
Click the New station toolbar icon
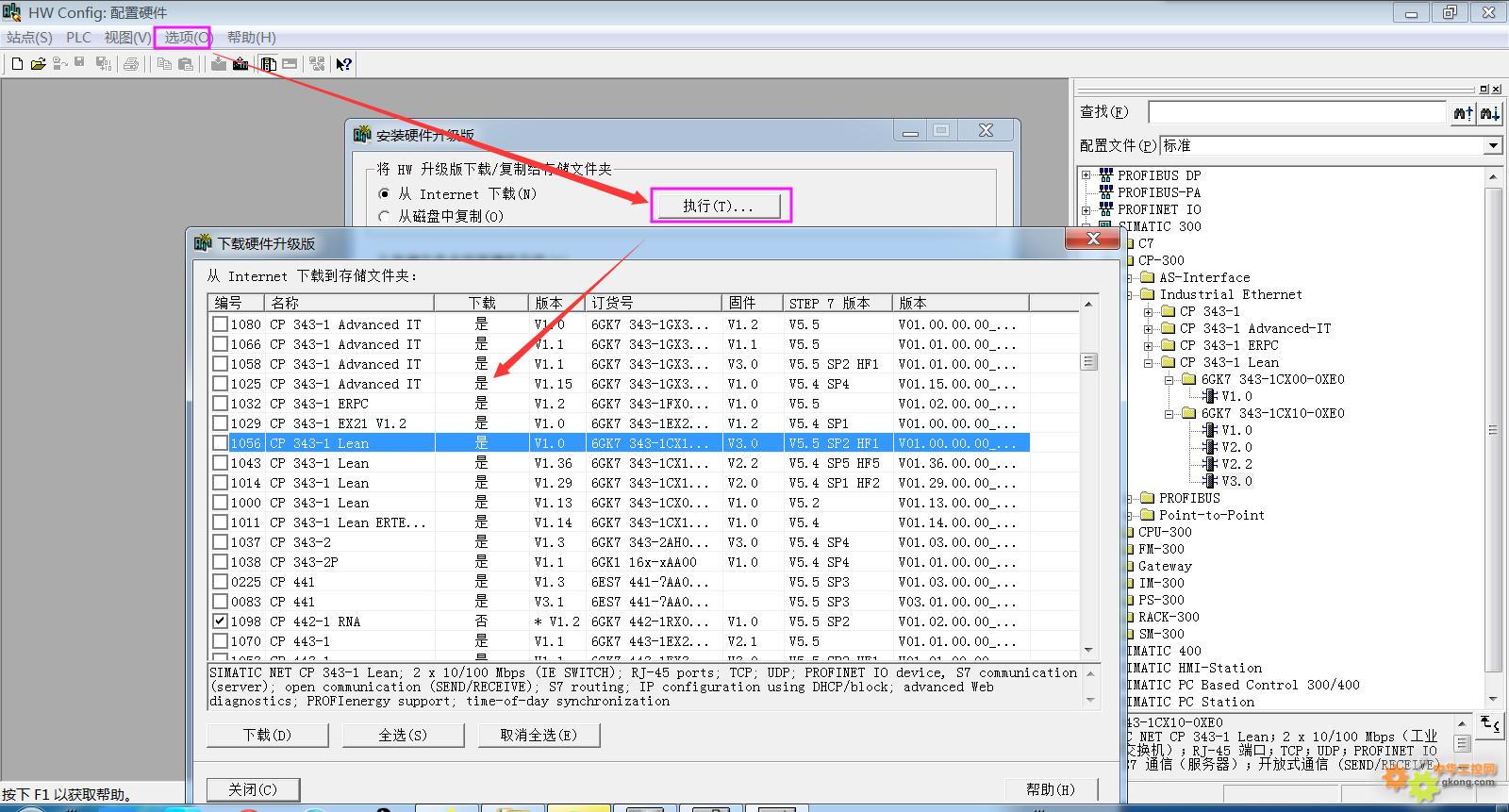pyautogui.click(x=17, y=64)
